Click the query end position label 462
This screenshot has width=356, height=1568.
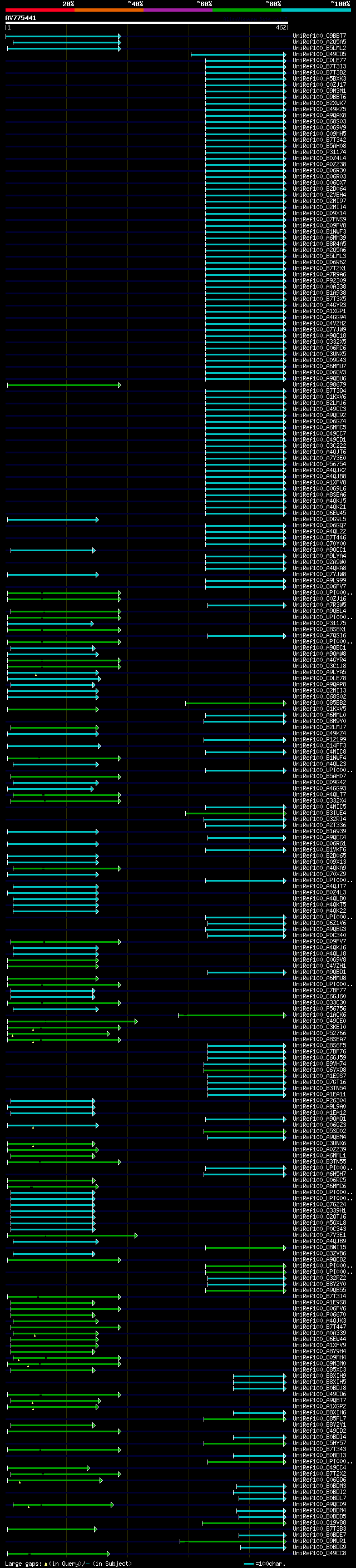tap(280, 27)
